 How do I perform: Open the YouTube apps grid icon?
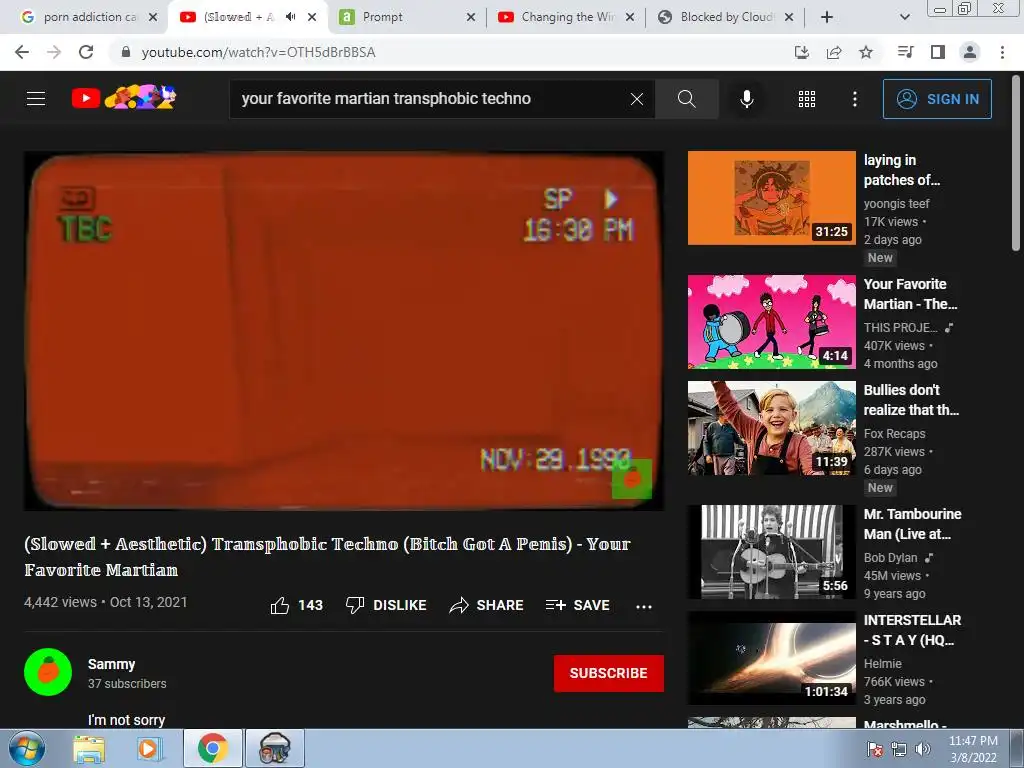point(807,99)
